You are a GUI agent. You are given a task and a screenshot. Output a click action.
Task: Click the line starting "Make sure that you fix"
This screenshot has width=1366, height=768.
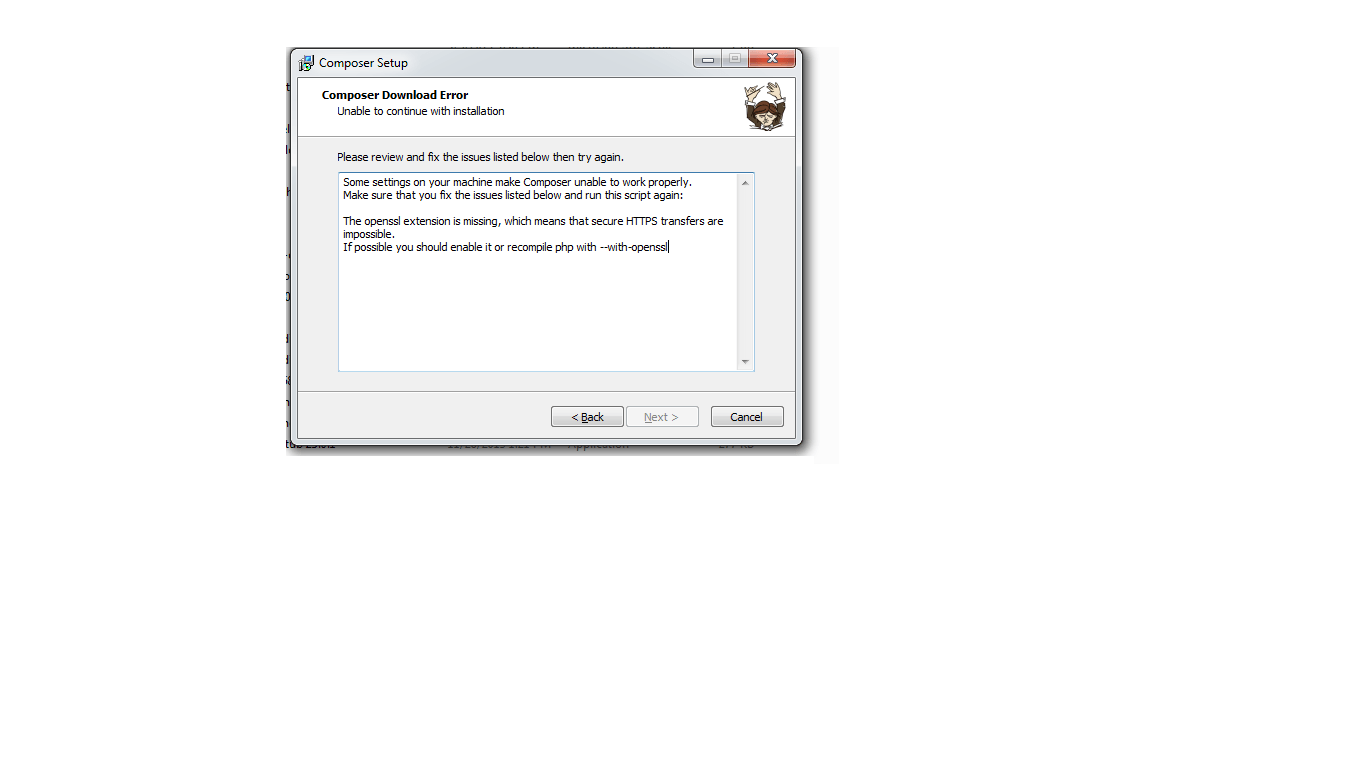pos(513,195)
